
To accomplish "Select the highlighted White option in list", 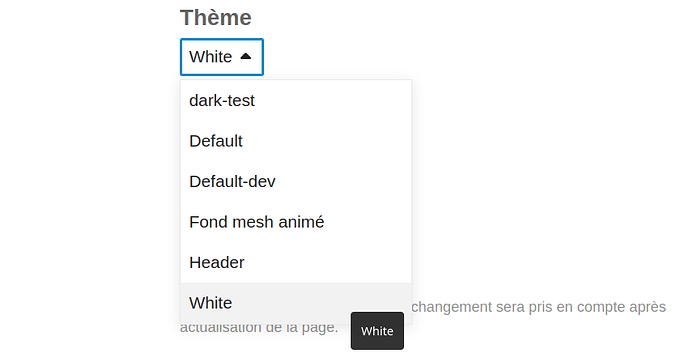I will coord(296,303).
